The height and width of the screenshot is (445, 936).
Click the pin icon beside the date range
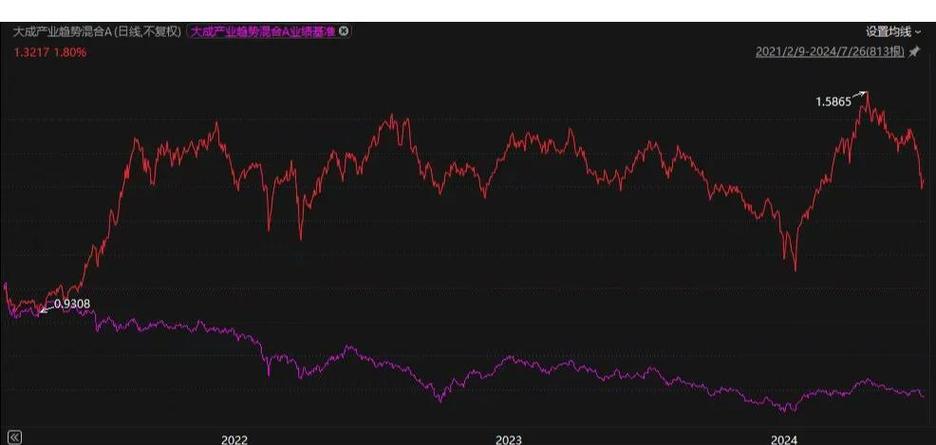(913, 52)
